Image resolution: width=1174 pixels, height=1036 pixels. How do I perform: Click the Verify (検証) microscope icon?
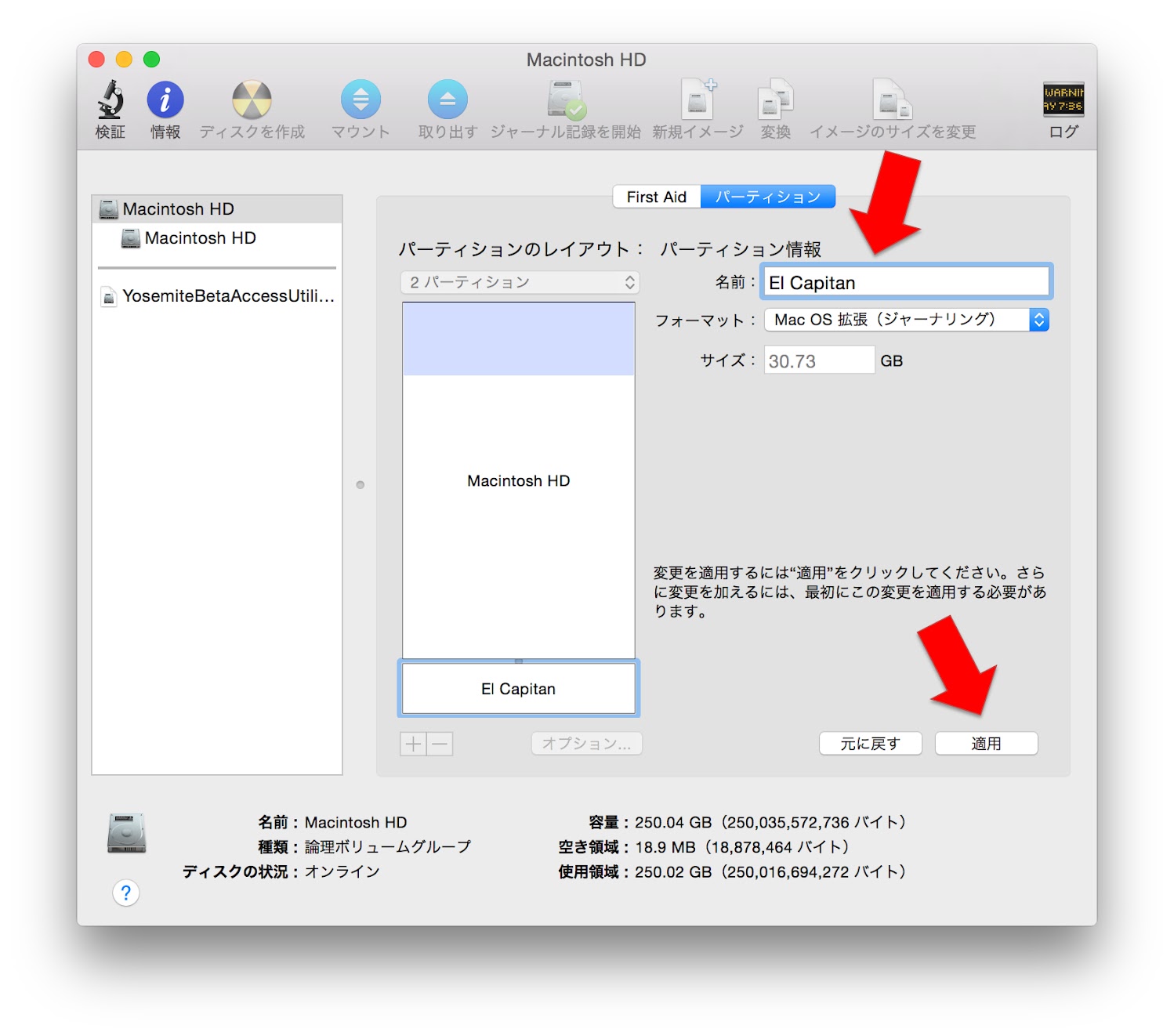click(111, 100)
